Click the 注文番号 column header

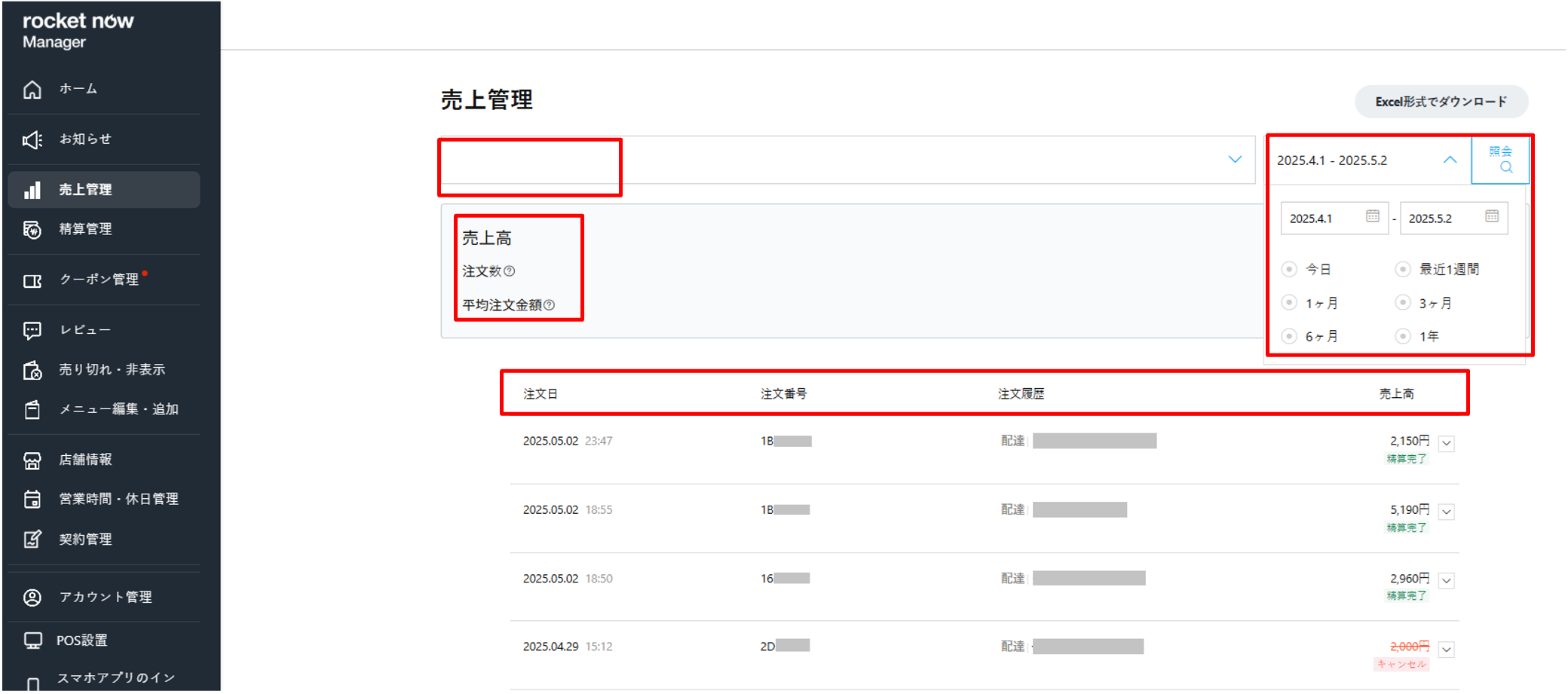point(783,394)
